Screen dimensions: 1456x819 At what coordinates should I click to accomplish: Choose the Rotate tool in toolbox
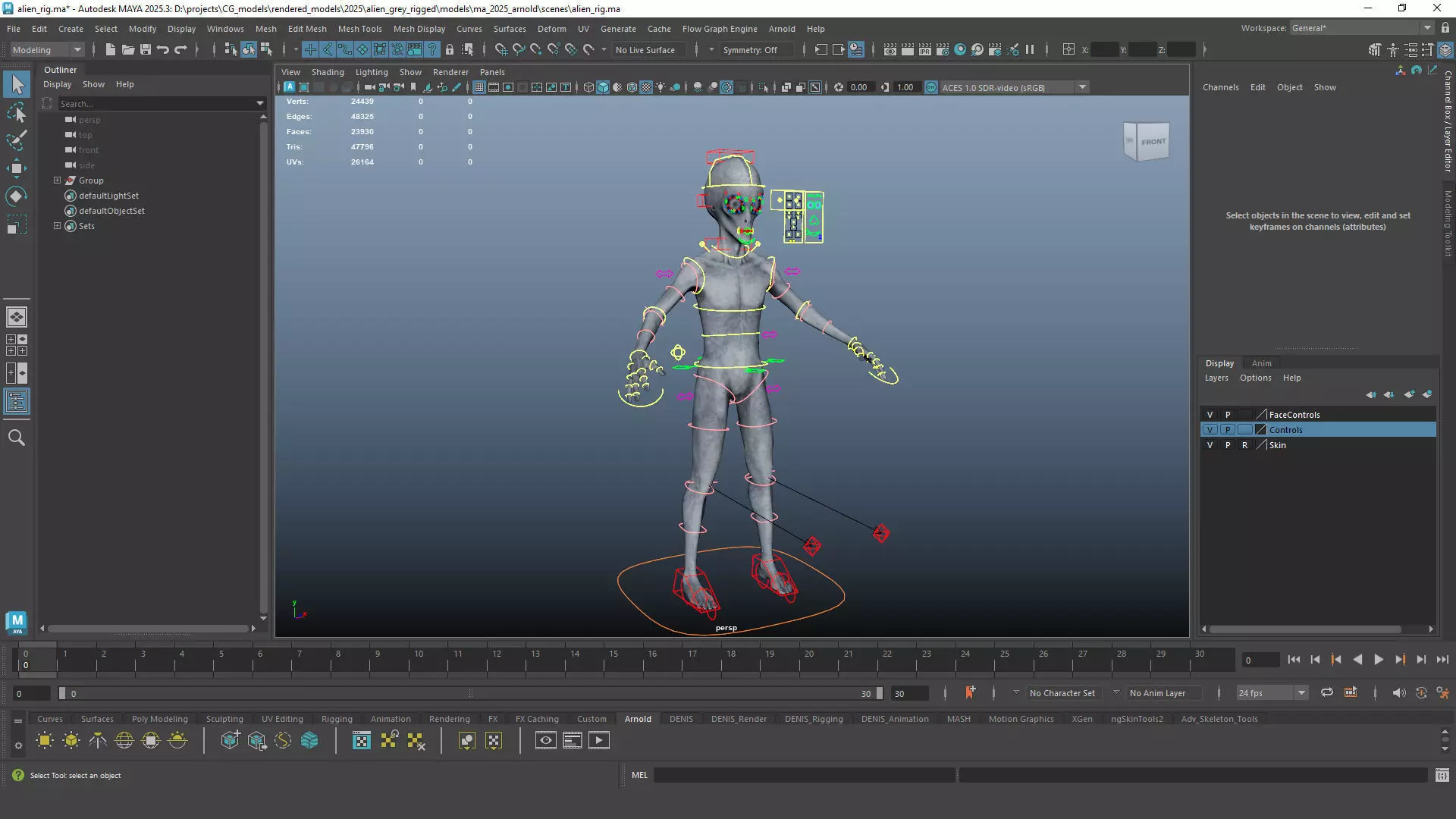17,196
